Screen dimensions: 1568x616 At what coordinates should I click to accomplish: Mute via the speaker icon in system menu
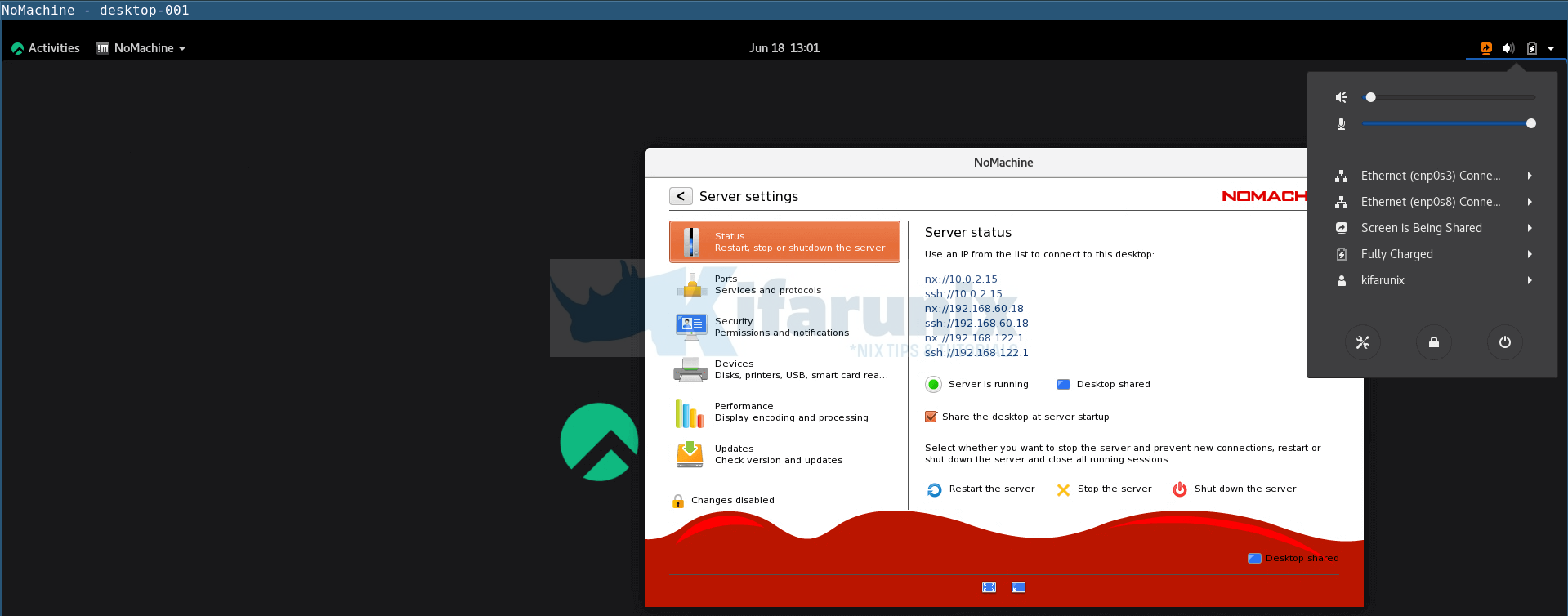coord(1341,97)
